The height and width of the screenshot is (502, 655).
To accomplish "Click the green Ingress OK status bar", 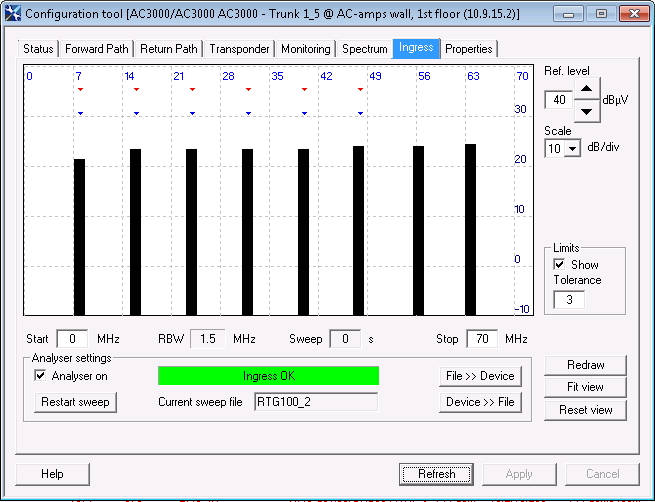I will pos(269,375).
